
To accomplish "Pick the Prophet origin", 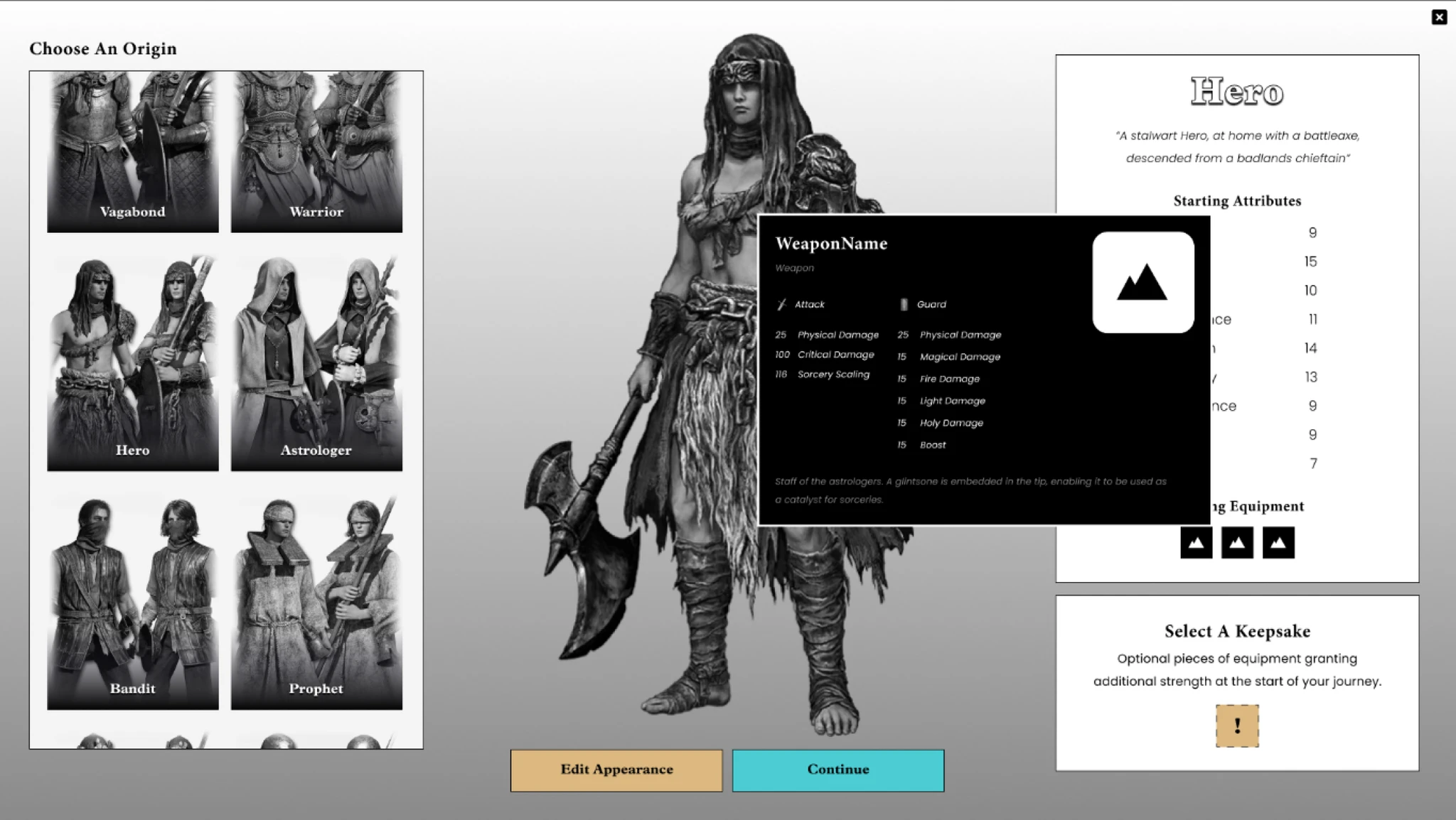I will pos(316,601).
